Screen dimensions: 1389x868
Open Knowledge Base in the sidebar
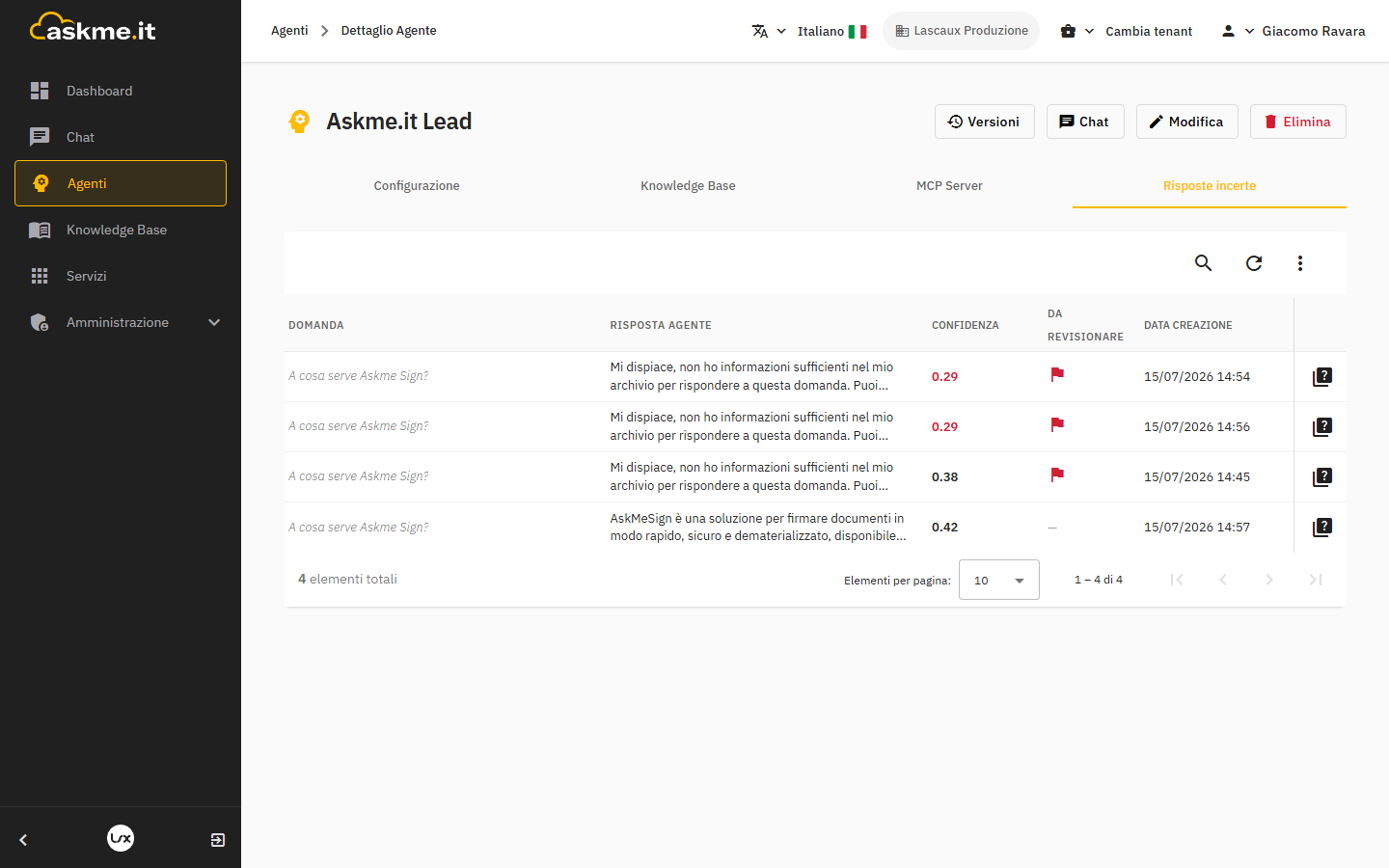pyautogui.click(x=121, y=230)
